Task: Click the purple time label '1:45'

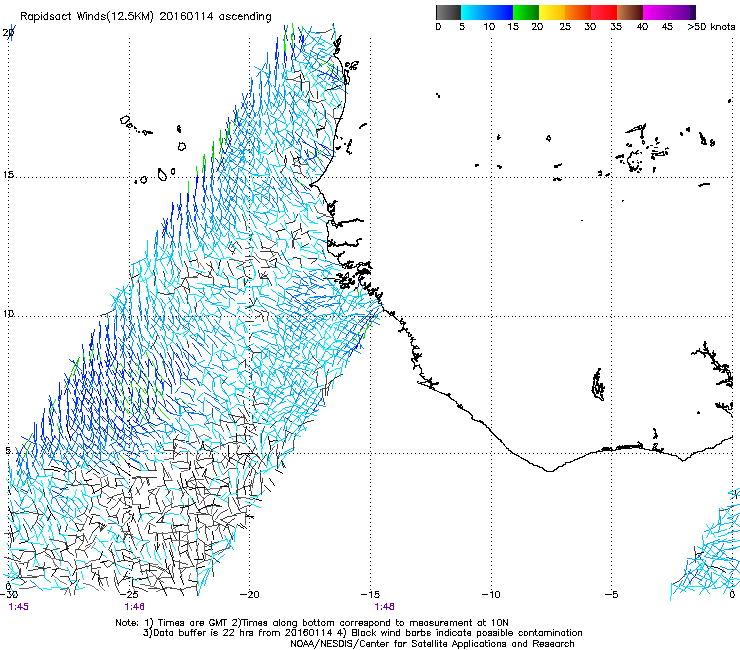Action: (18, 607)
